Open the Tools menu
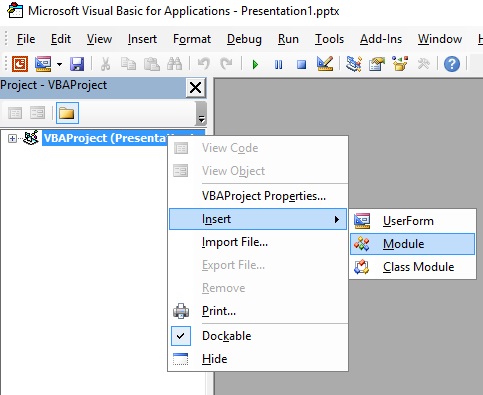This screenshot has width=483, height=395. (329, 39)
